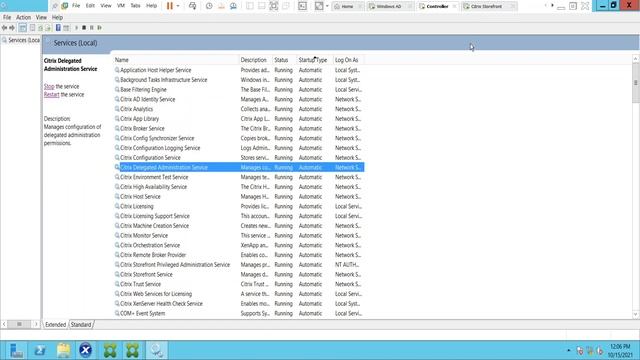Click the Stop the service link
The width and height of the screenshot is (640, 360).
coord(49,87)
